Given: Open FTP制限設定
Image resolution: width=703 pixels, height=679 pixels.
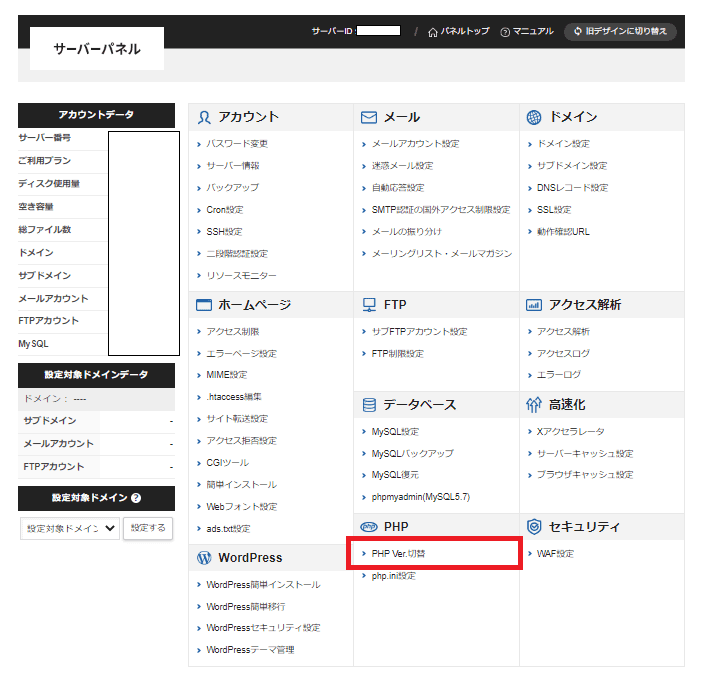Looking at the screenshot, I should tap(398, 354).
